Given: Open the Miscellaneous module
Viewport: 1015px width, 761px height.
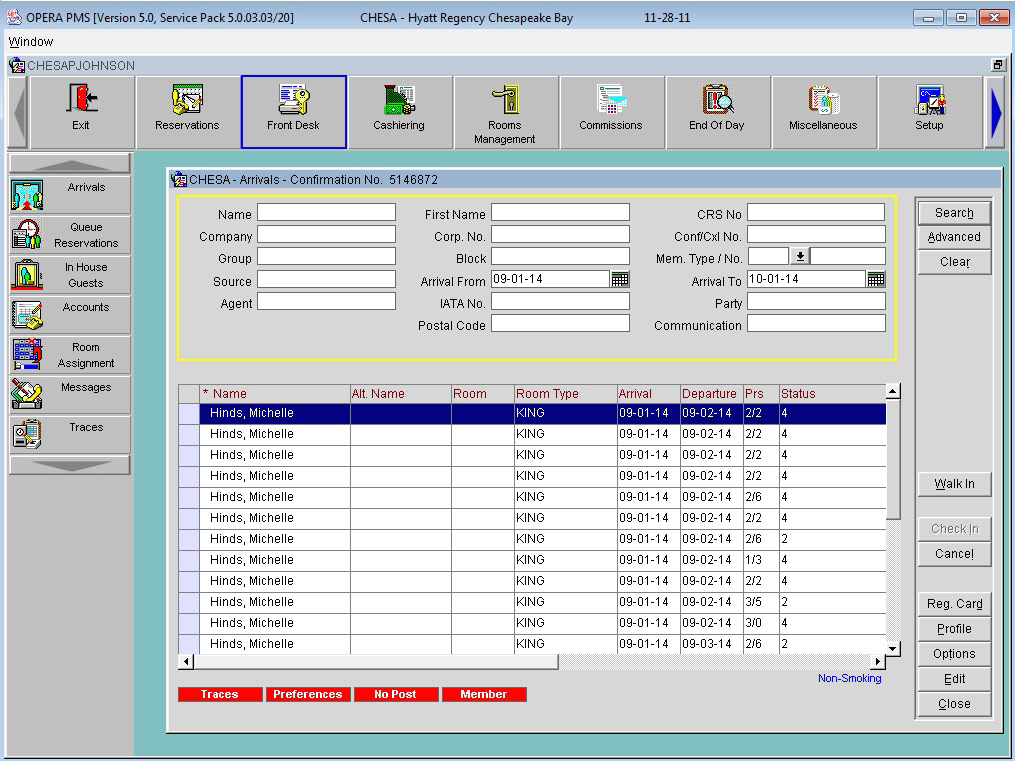Looking at the screenshot, I should 823,112.
